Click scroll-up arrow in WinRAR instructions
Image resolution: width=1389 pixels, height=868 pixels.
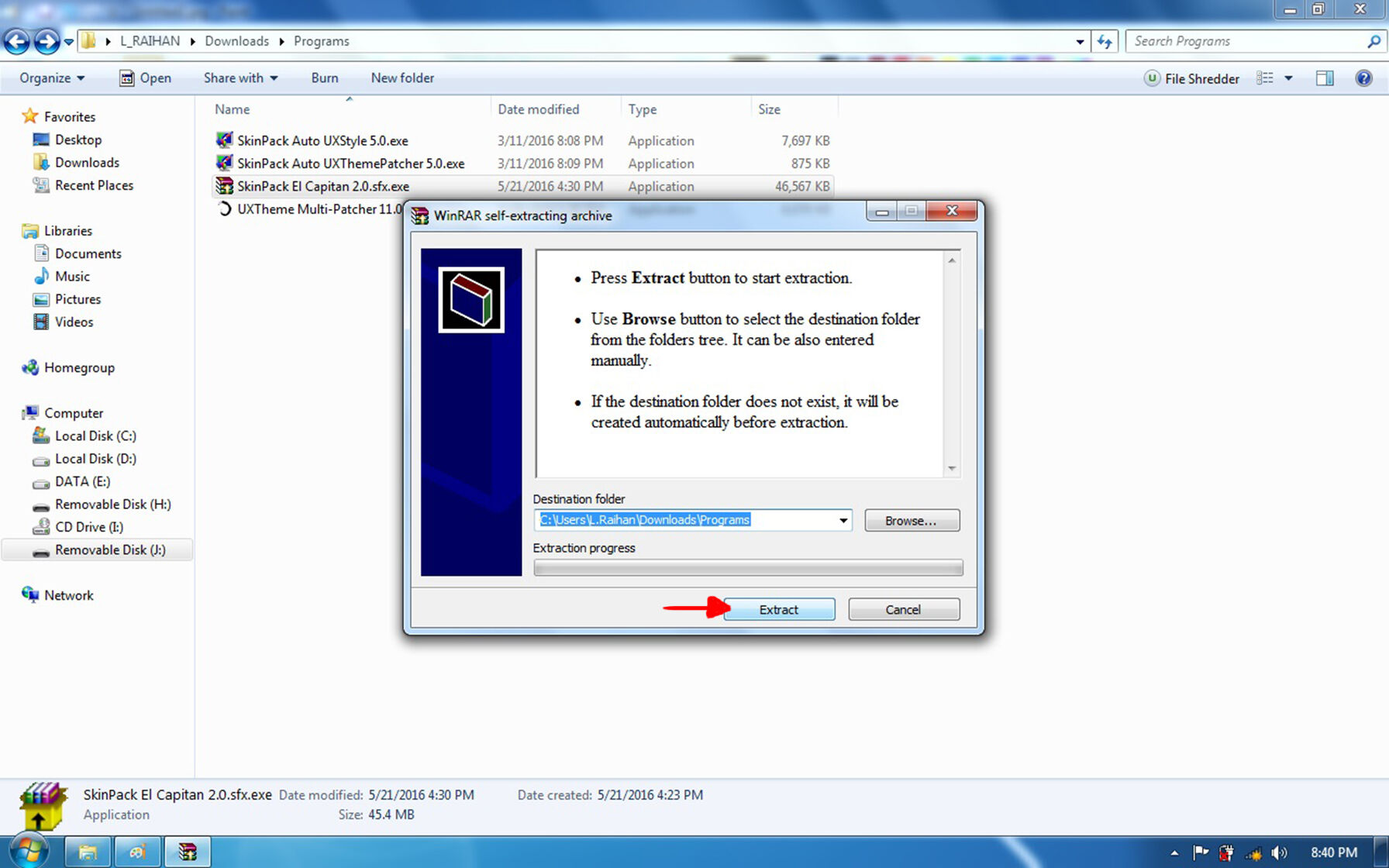click(952, 260)
